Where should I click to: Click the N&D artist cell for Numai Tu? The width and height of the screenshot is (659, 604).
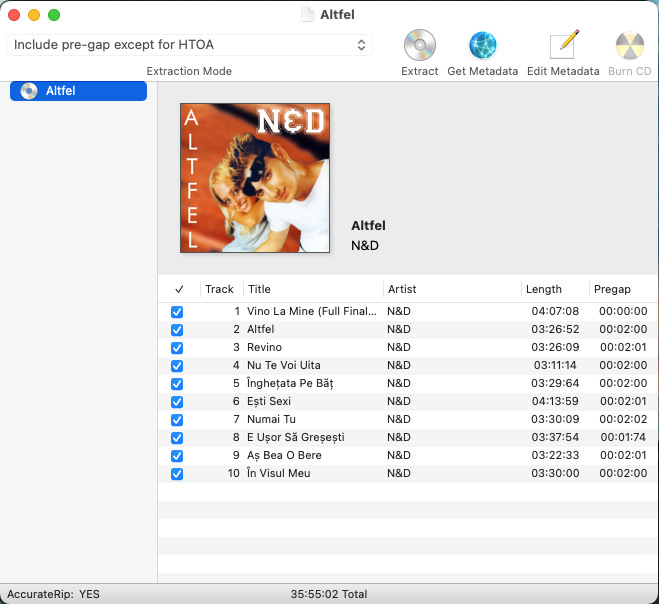tap(399, 419)
